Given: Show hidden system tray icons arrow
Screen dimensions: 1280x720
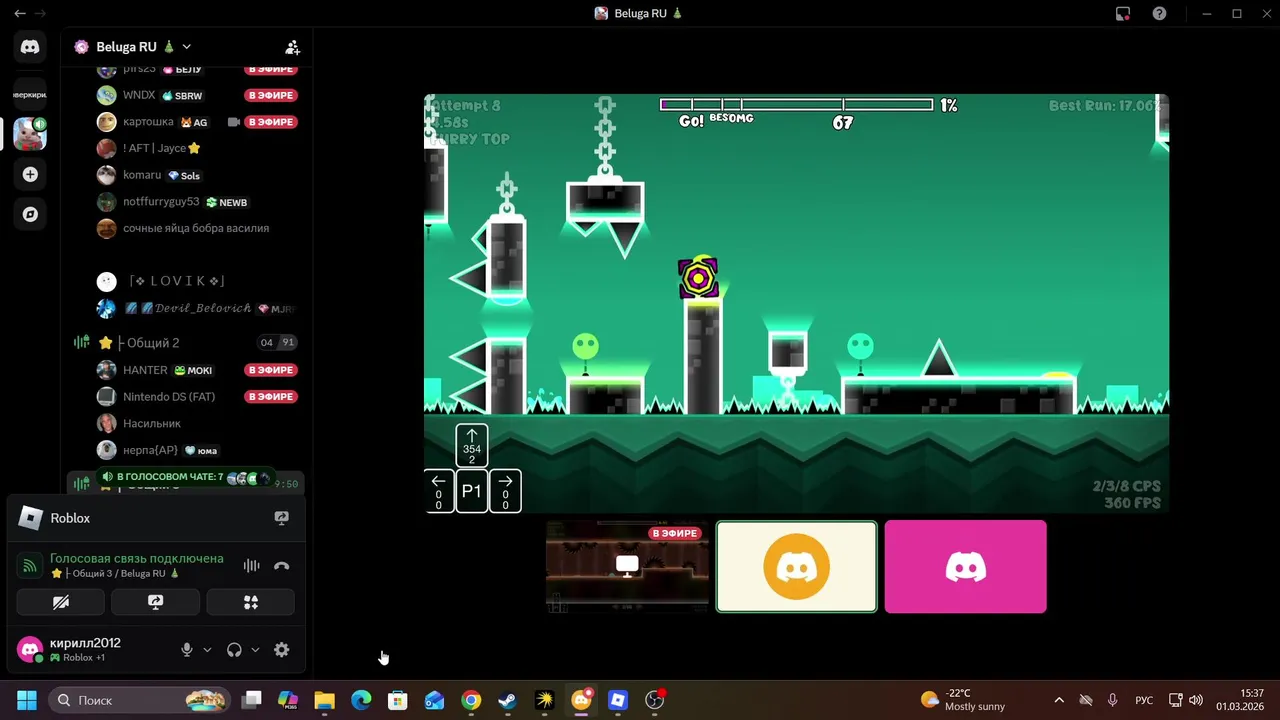Looking at the screenshot, I should coord(1059,700).
